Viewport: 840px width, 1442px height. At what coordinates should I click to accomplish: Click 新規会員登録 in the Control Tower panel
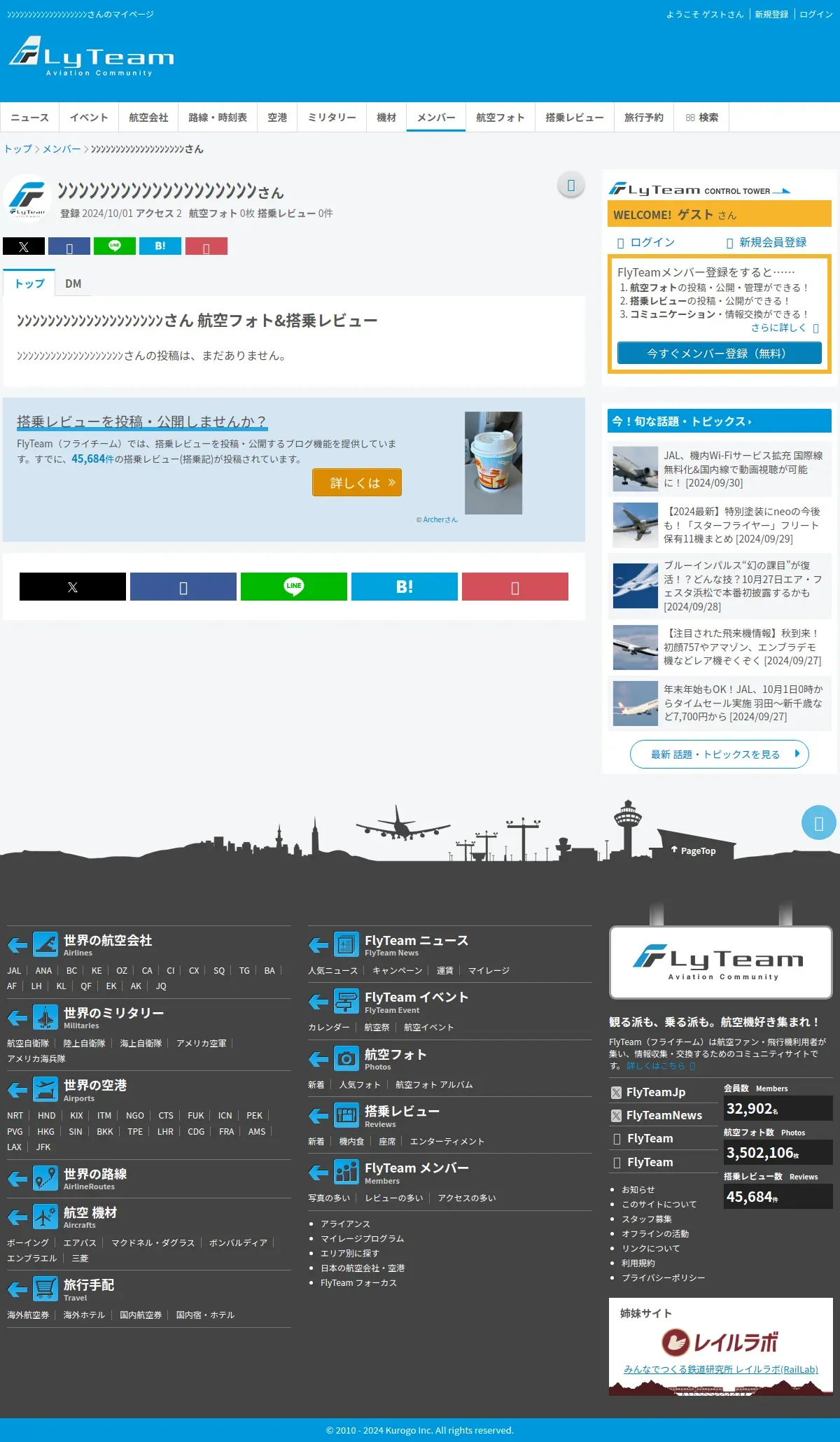tap(766, 242)
